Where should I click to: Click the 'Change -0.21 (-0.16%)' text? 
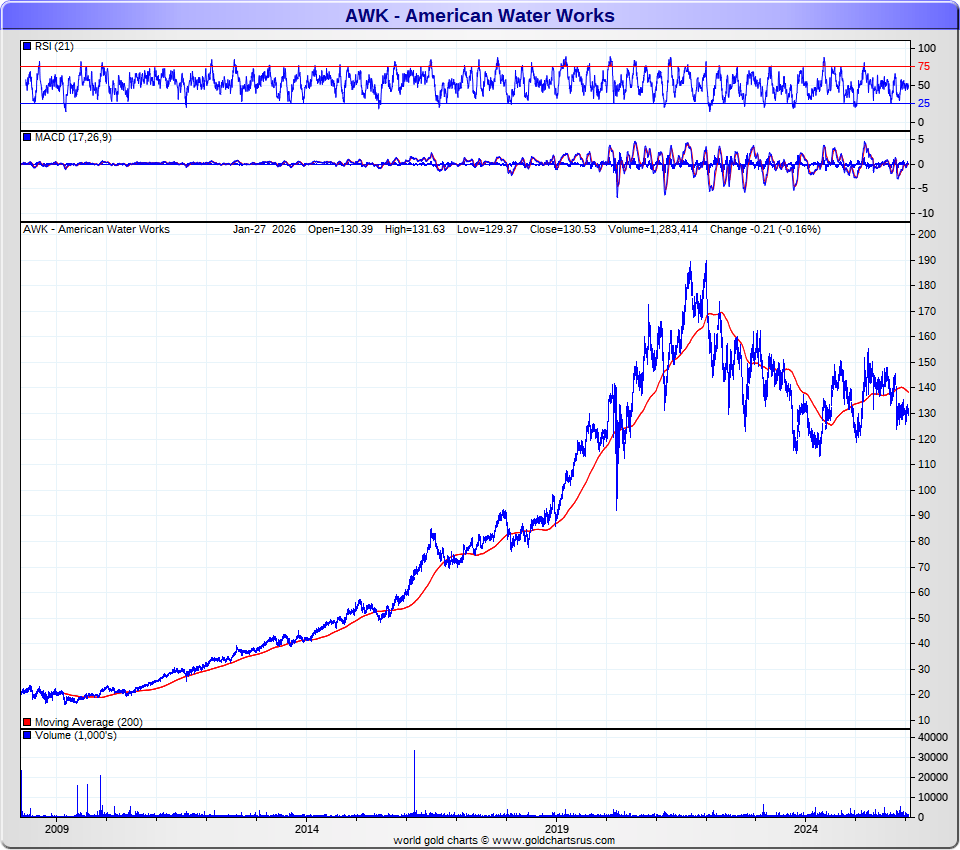point(765,229)
